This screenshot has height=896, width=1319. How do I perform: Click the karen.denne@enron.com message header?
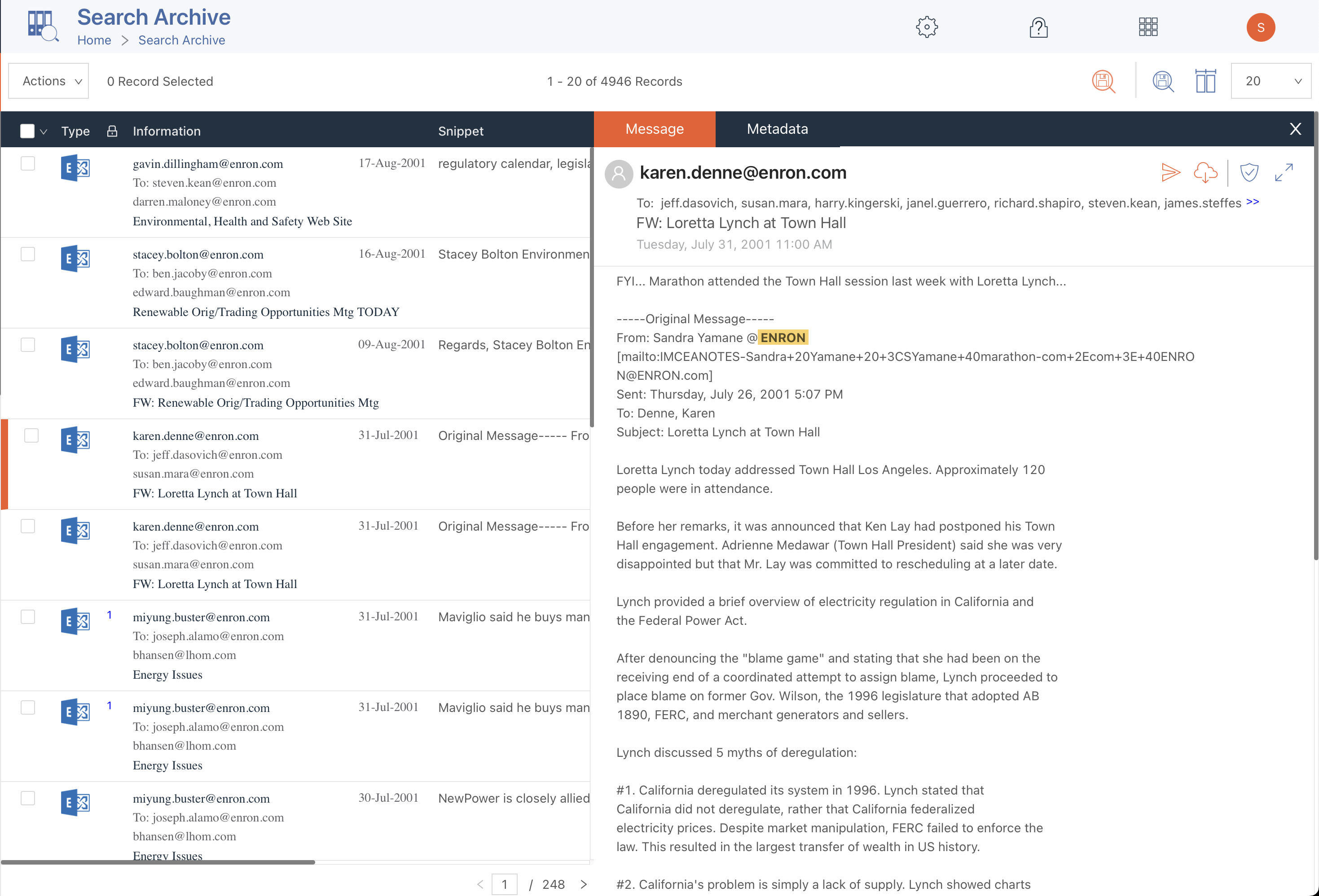coord(743,172)
